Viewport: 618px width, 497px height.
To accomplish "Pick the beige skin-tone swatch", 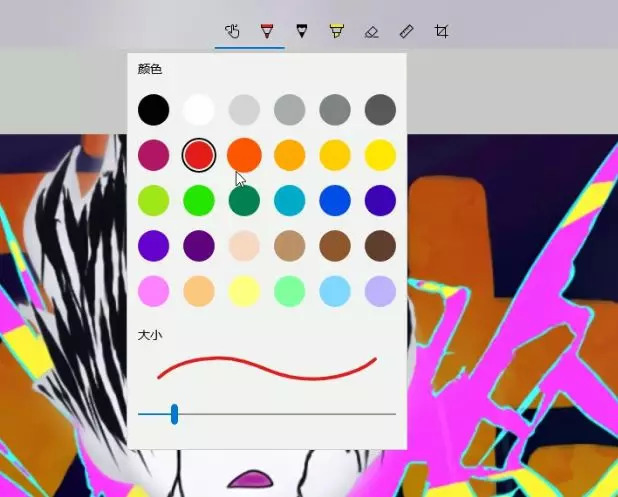I will pos(244,246).
